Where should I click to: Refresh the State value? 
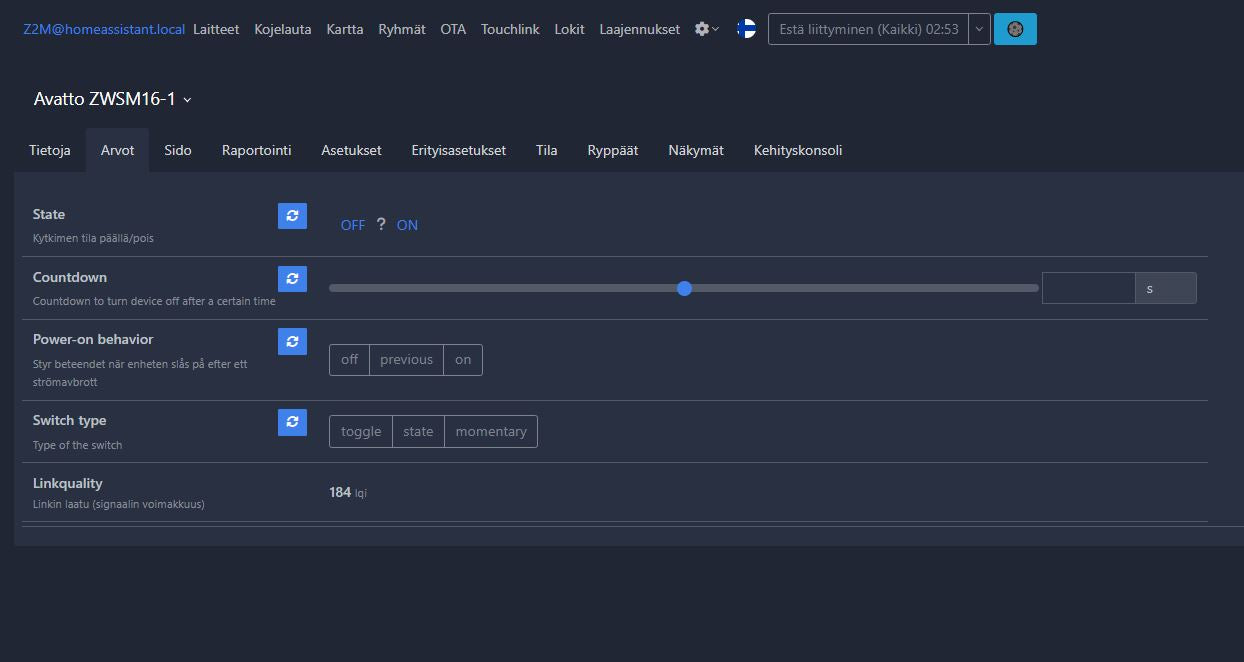pos(292,216)
